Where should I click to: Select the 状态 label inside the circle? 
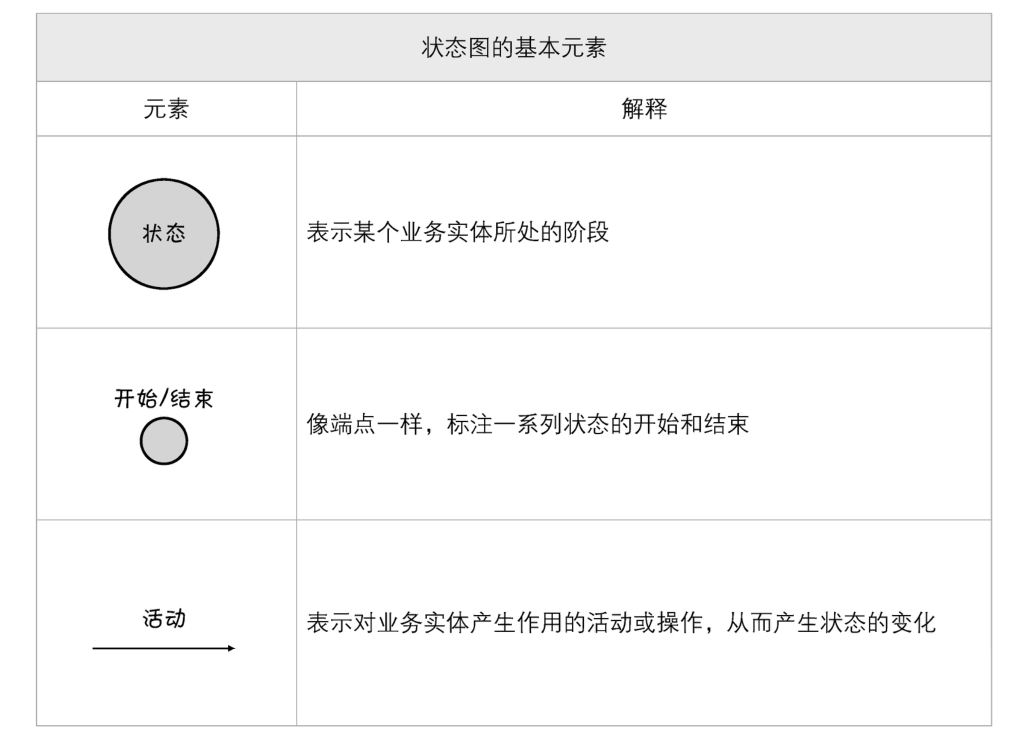click(x=164, y=233)
